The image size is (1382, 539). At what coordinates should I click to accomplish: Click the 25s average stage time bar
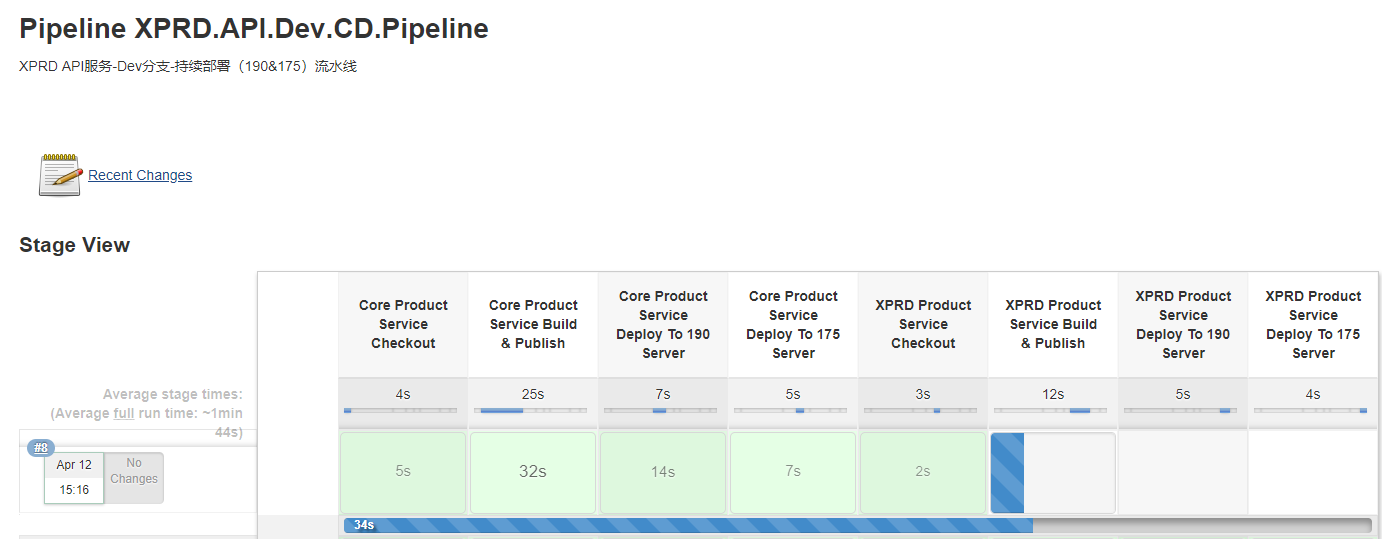click(x=533, y=410)
